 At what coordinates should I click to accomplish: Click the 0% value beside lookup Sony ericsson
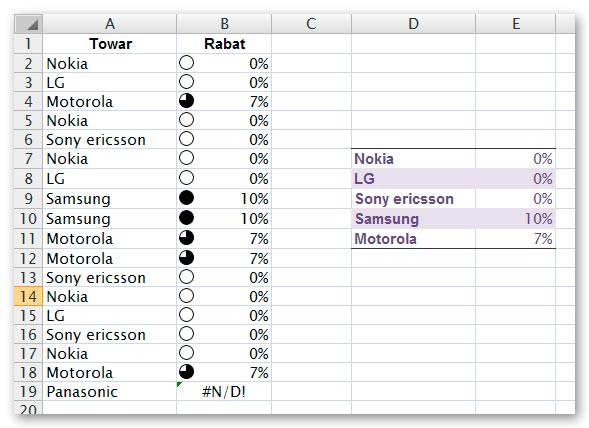click(516, 198)
